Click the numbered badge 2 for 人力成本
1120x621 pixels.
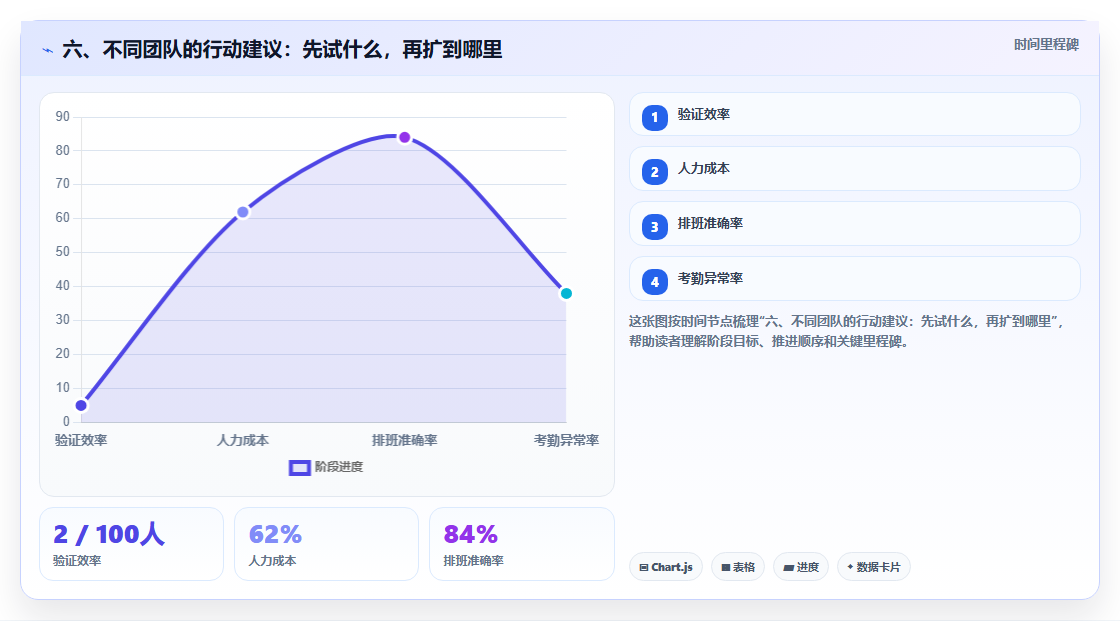click(x=654, y=172)
